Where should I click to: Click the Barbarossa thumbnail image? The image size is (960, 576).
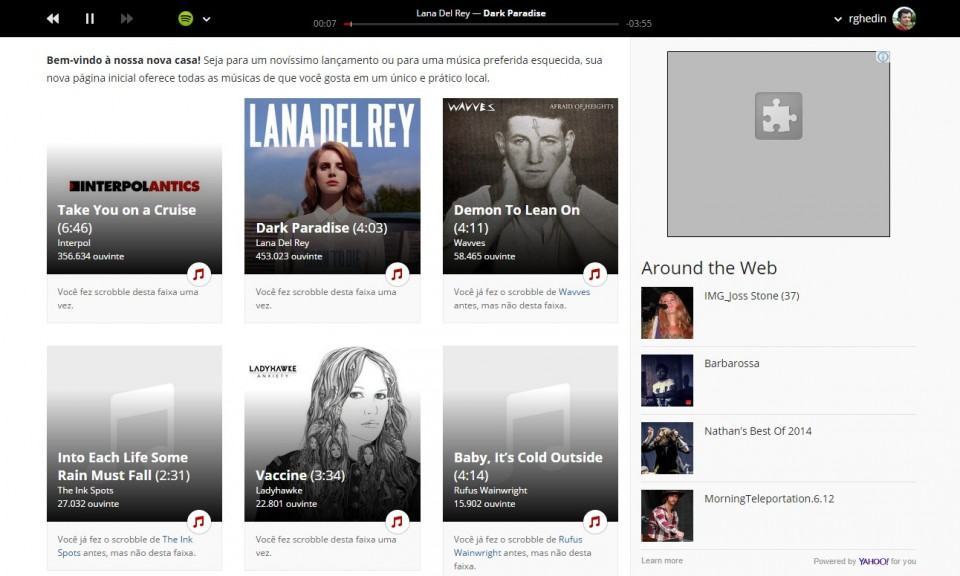pos(666,380)
